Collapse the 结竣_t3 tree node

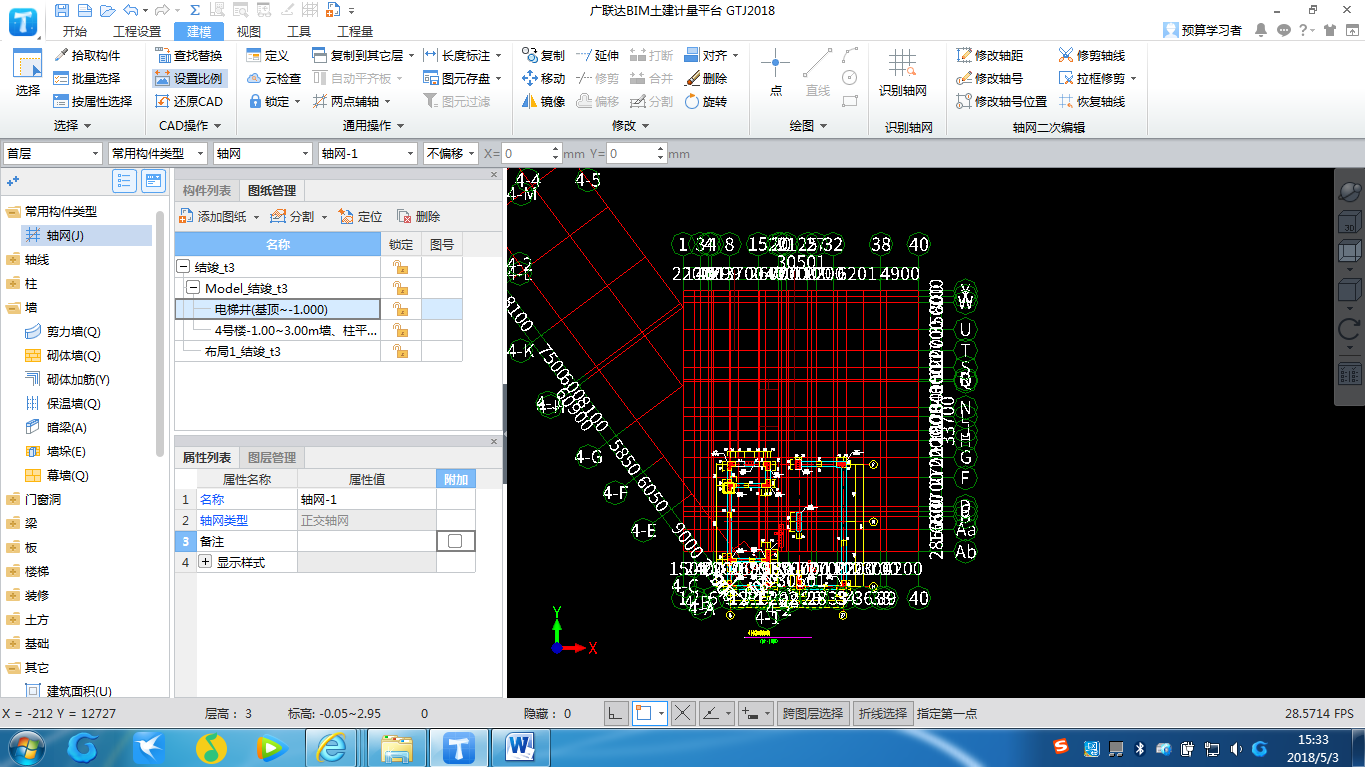183,267
